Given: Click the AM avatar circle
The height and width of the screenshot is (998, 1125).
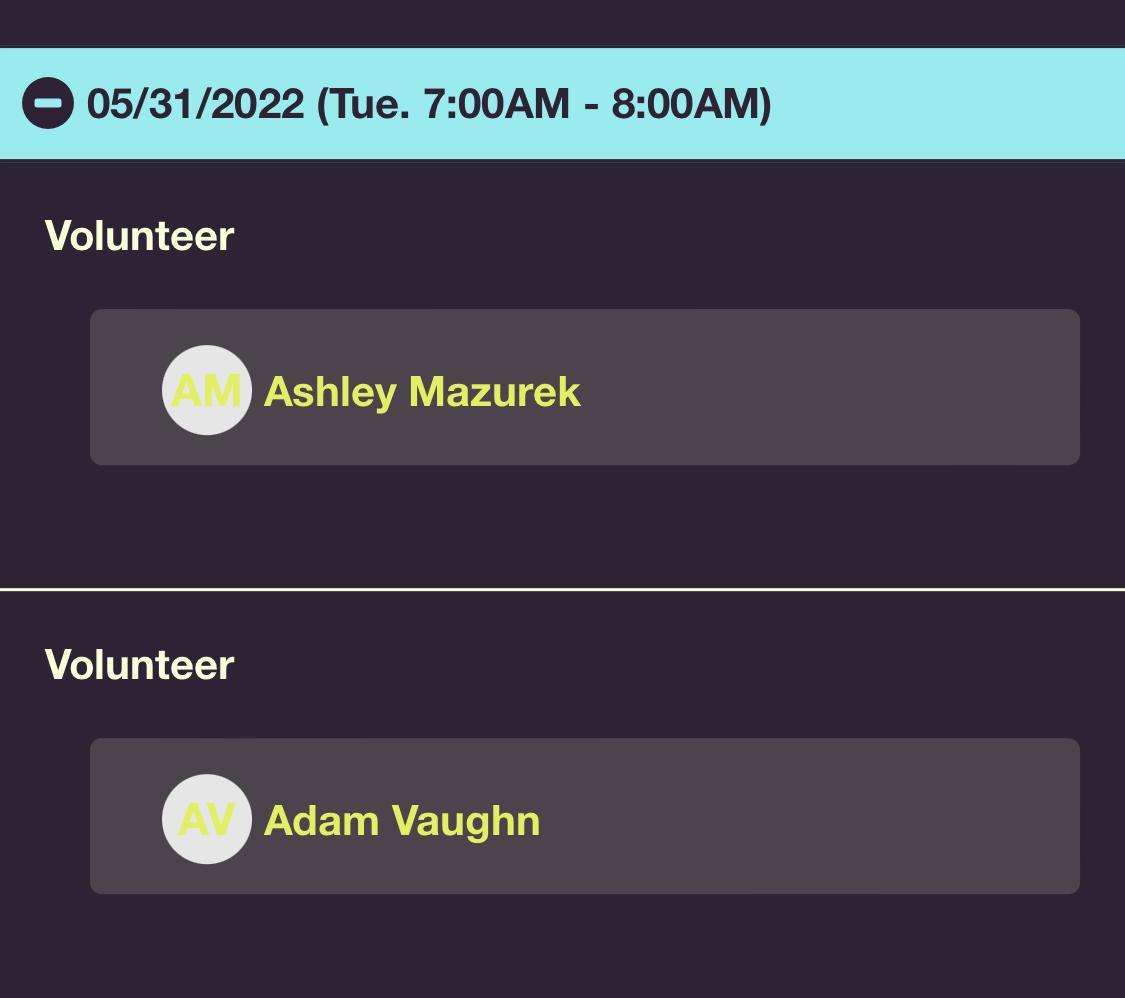Looking at the screenshot, I should (207, 390).
